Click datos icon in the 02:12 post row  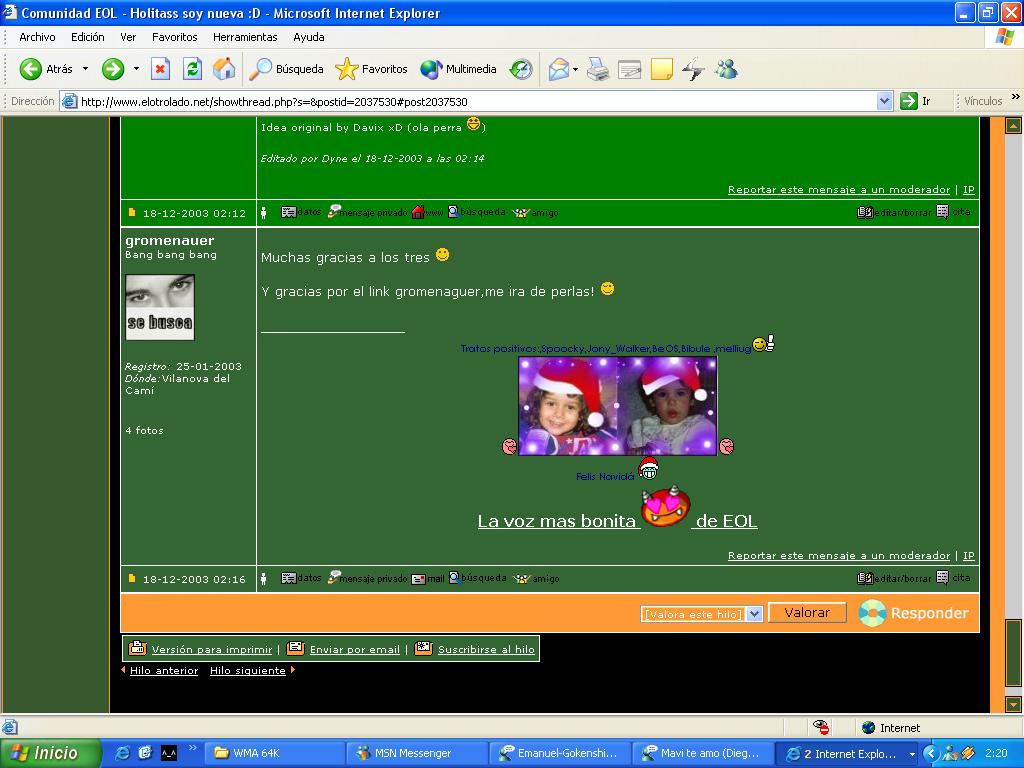point(300,212)
